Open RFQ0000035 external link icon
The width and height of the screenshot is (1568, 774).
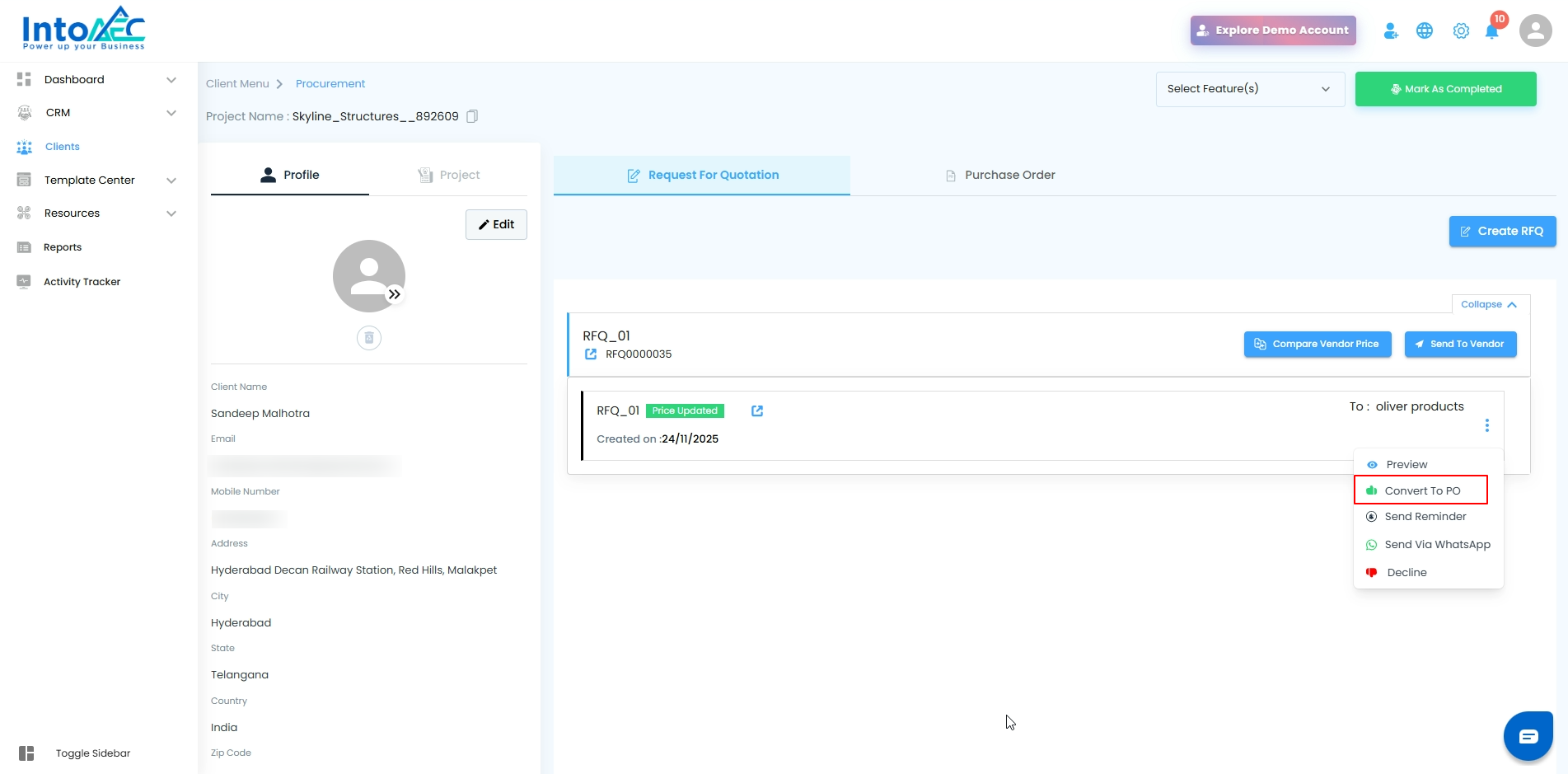click(x=591, y=354)
